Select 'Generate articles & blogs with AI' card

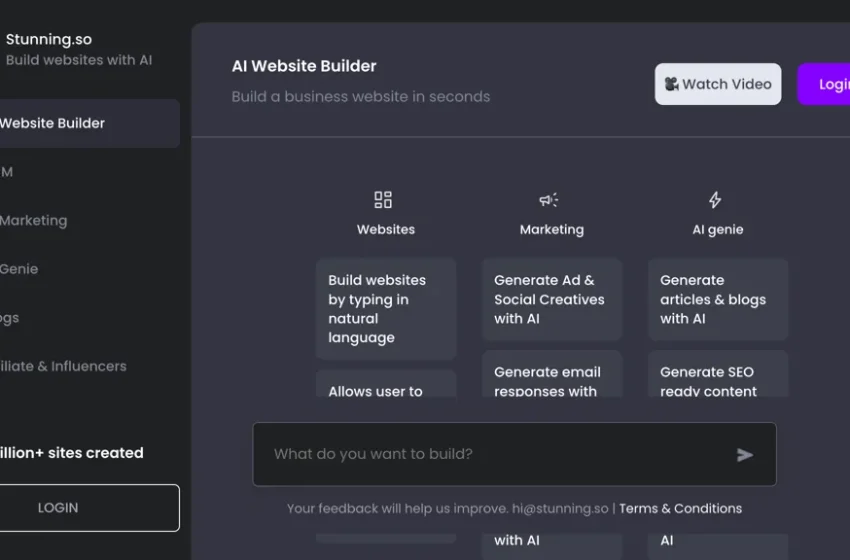point(718,299)
